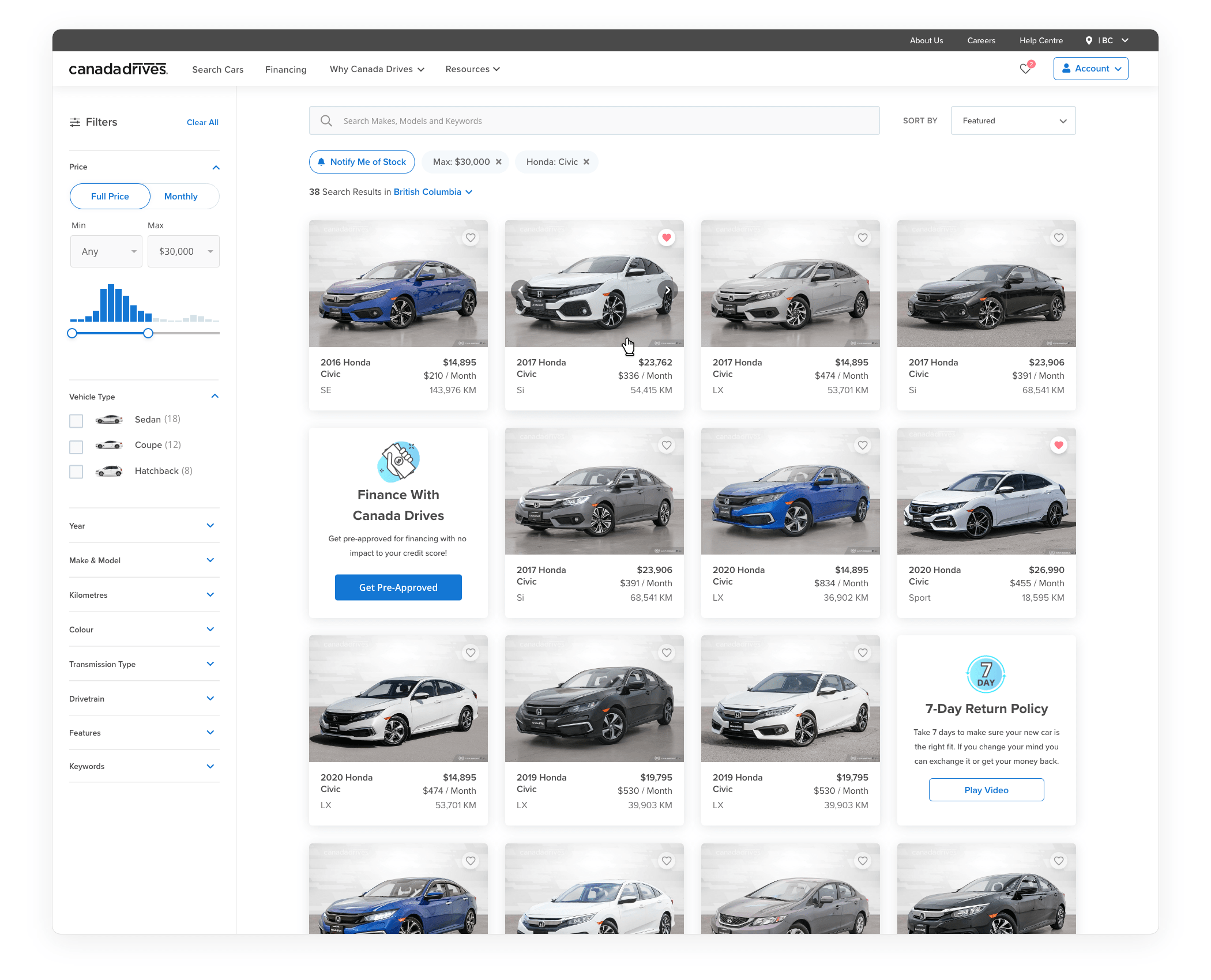
Task: Expand the Colour filter section
Action: 144,630
